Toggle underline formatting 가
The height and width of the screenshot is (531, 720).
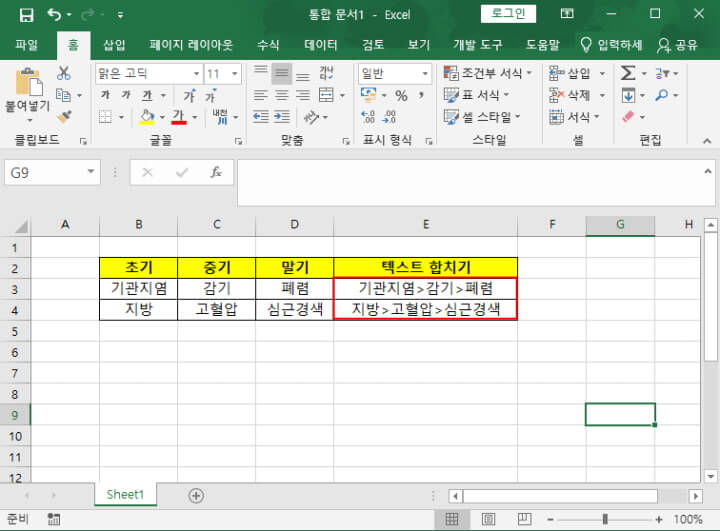pyautogui.click(x=147, y=95)
